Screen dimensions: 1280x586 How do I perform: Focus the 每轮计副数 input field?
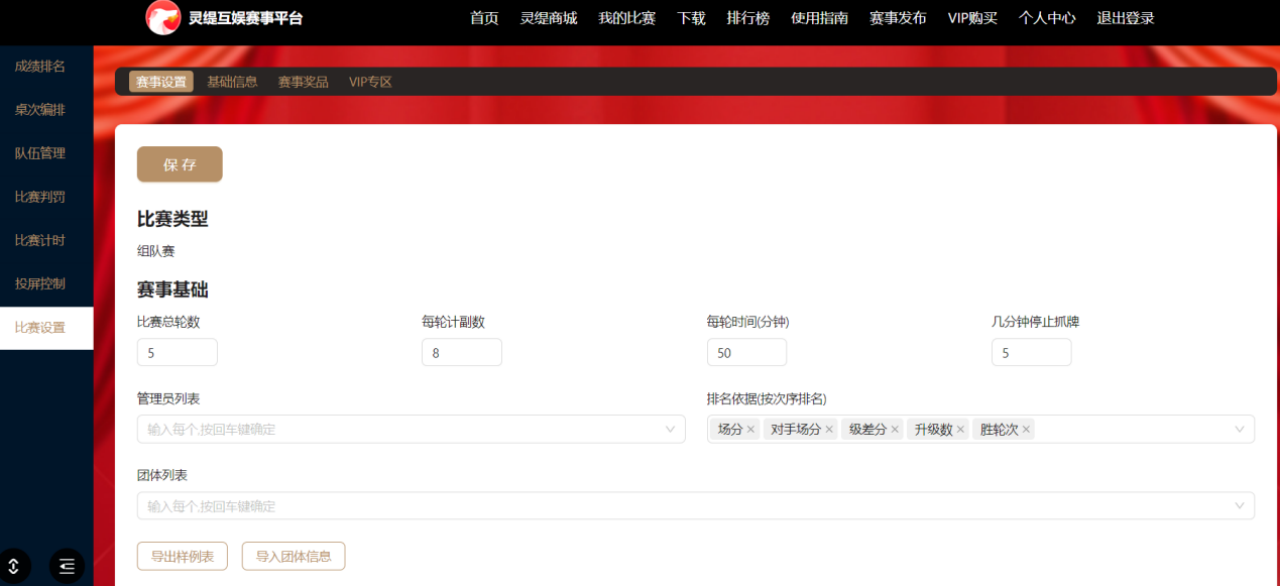[462, 353]
